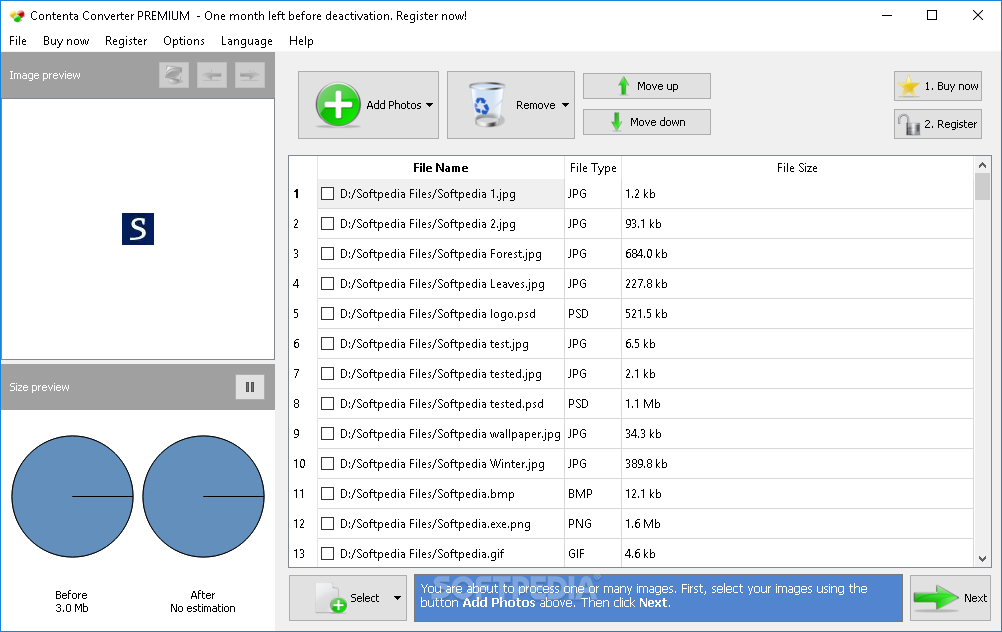The image size is (1002, 632).
Task: Tick the Softpedia.gif checkbox
Action: click(327, 554)
